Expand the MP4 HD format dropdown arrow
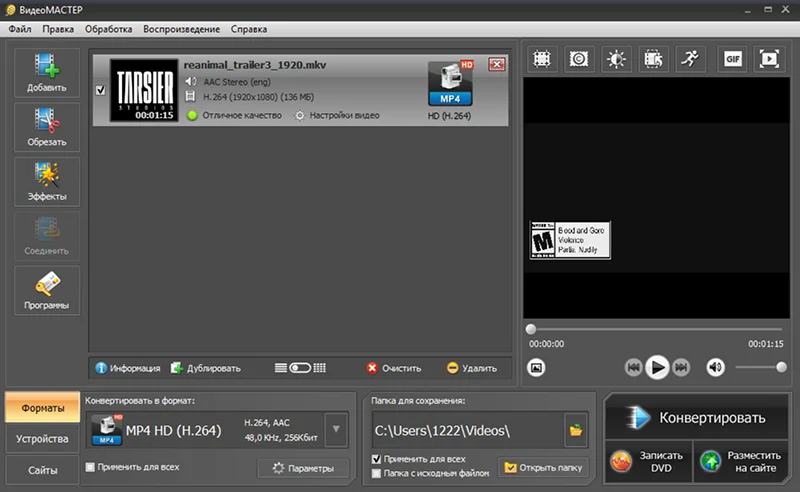 [336, 430]
